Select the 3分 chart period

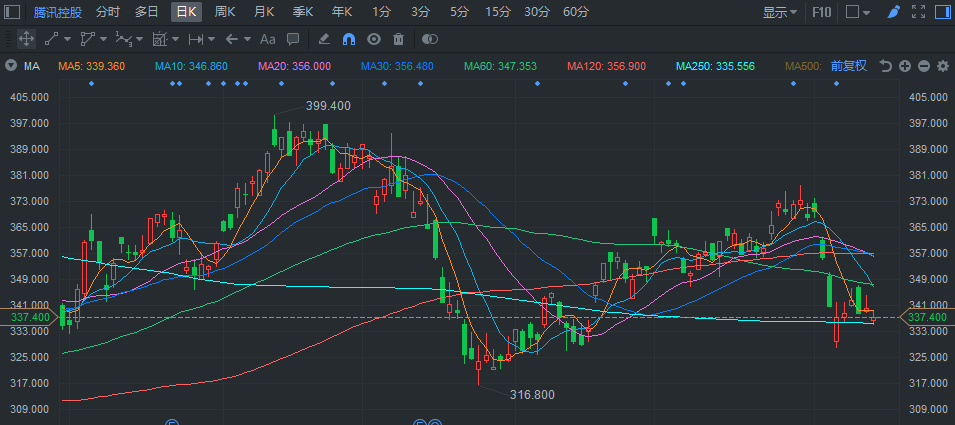point(420,12)
